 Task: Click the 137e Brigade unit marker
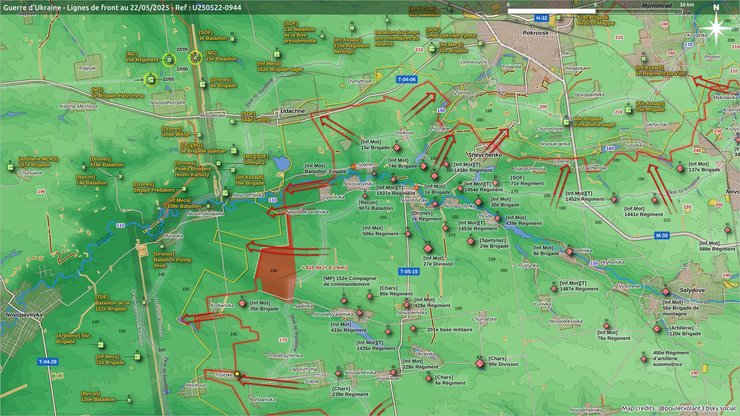680,166
